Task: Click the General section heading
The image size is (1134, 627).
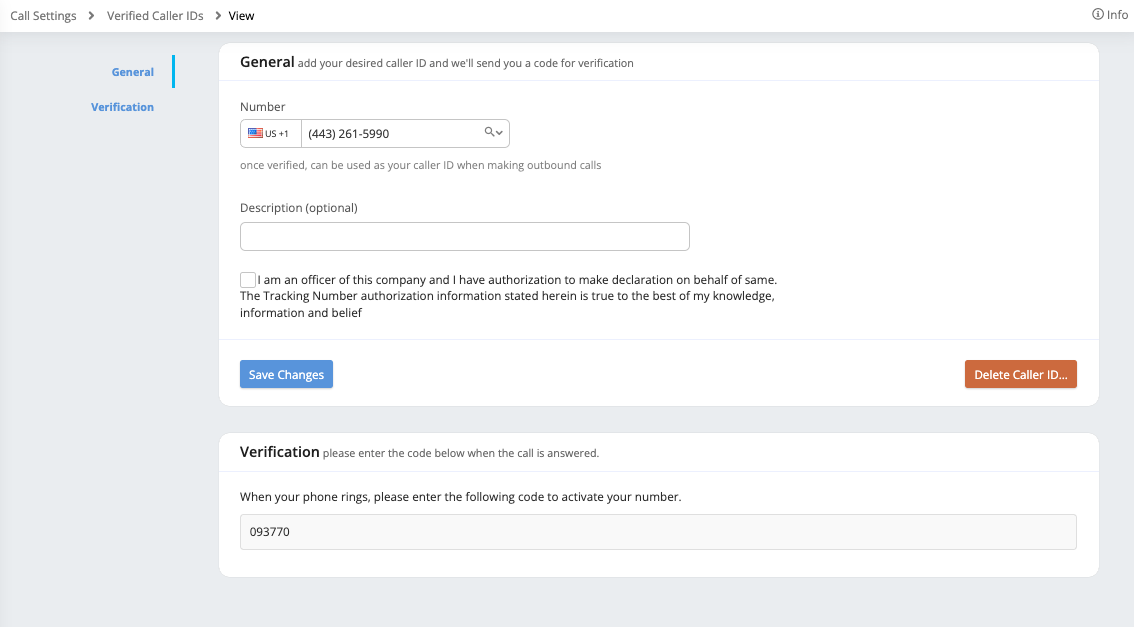Action: tap(267, 62)
